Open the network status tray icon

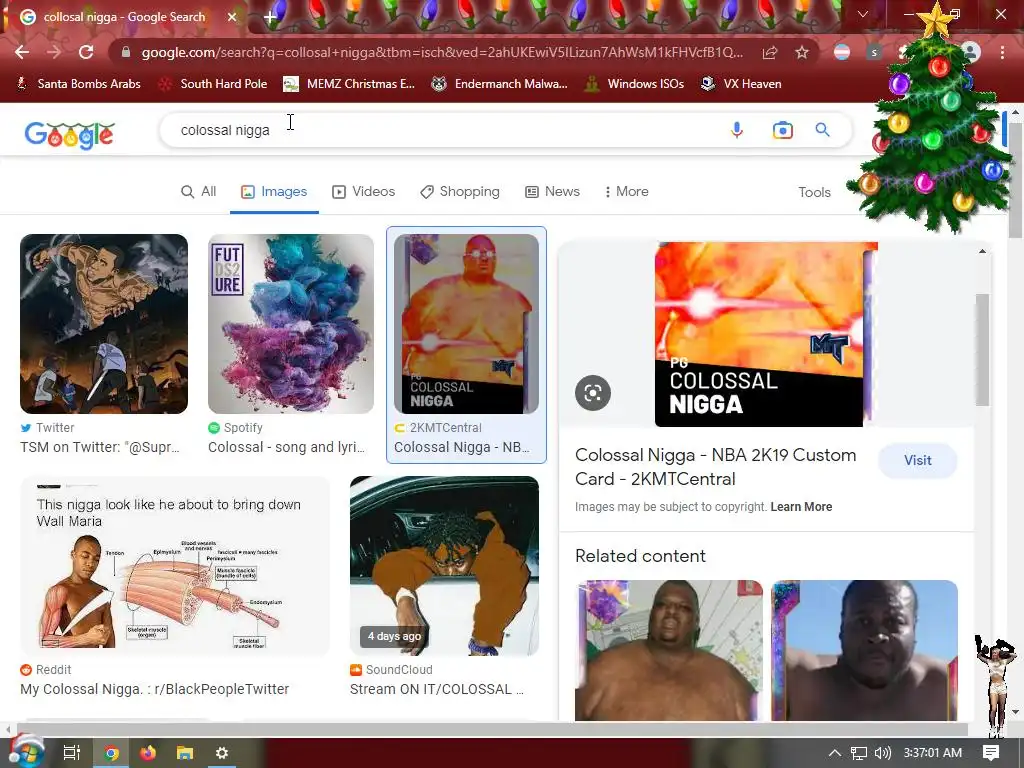[859, 753]
